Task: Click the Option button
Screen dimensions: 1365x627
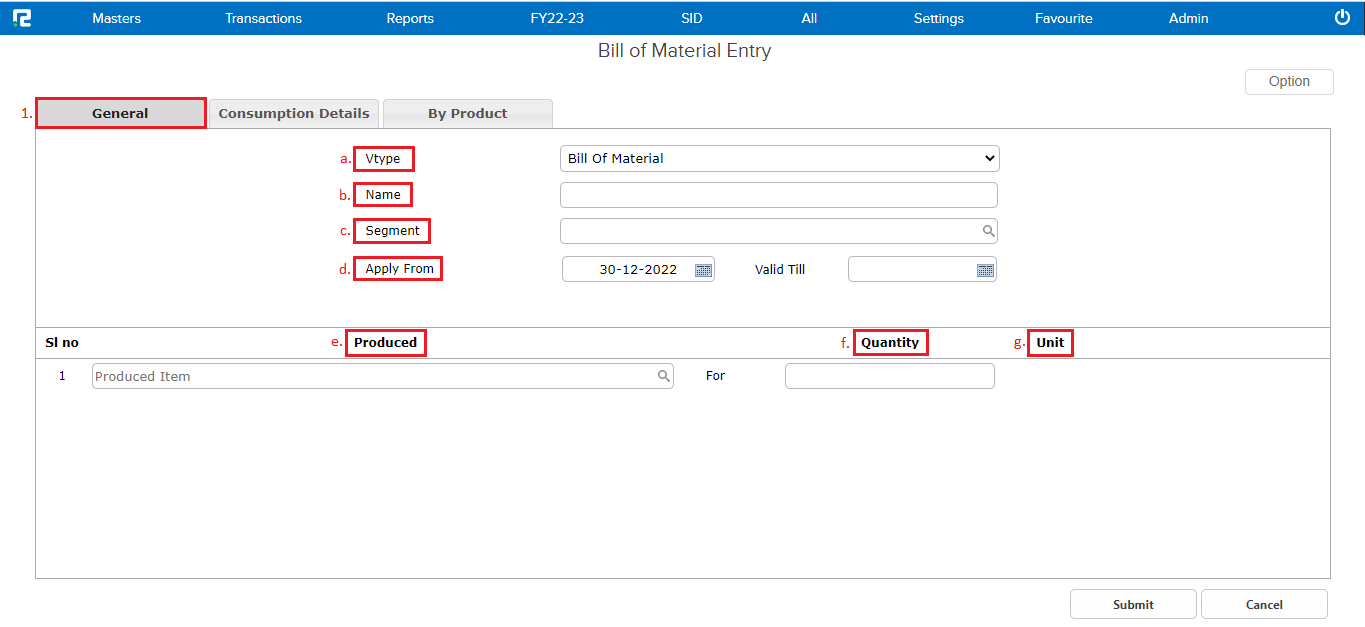Action: click(x=1288, y=82)
